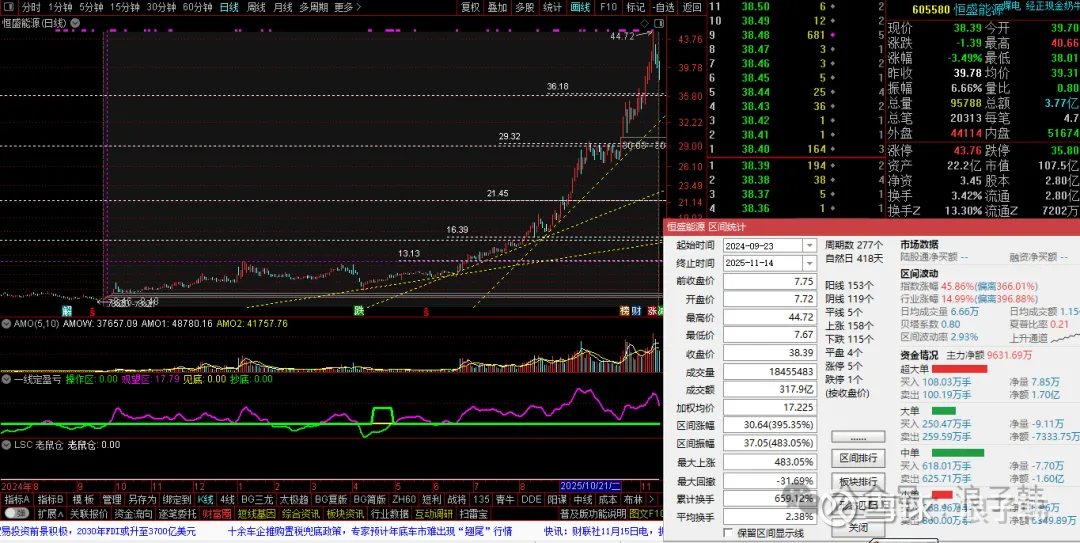This screenshot has width=1080, height=543.
Task: Click the 模板 template button
Action: (x=83, y=500)
